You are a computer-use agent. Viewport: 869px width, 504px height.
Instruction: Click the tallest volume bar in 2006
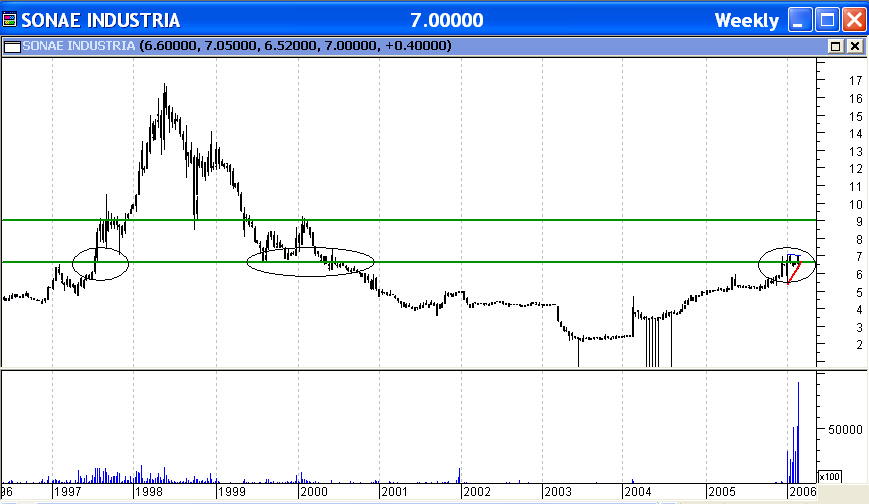[x=799, y=432]
